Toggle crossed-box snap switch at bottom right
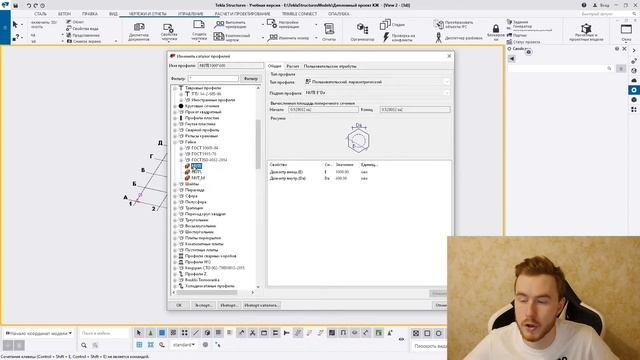The image size is (640, 360). (x=416, y=333)
